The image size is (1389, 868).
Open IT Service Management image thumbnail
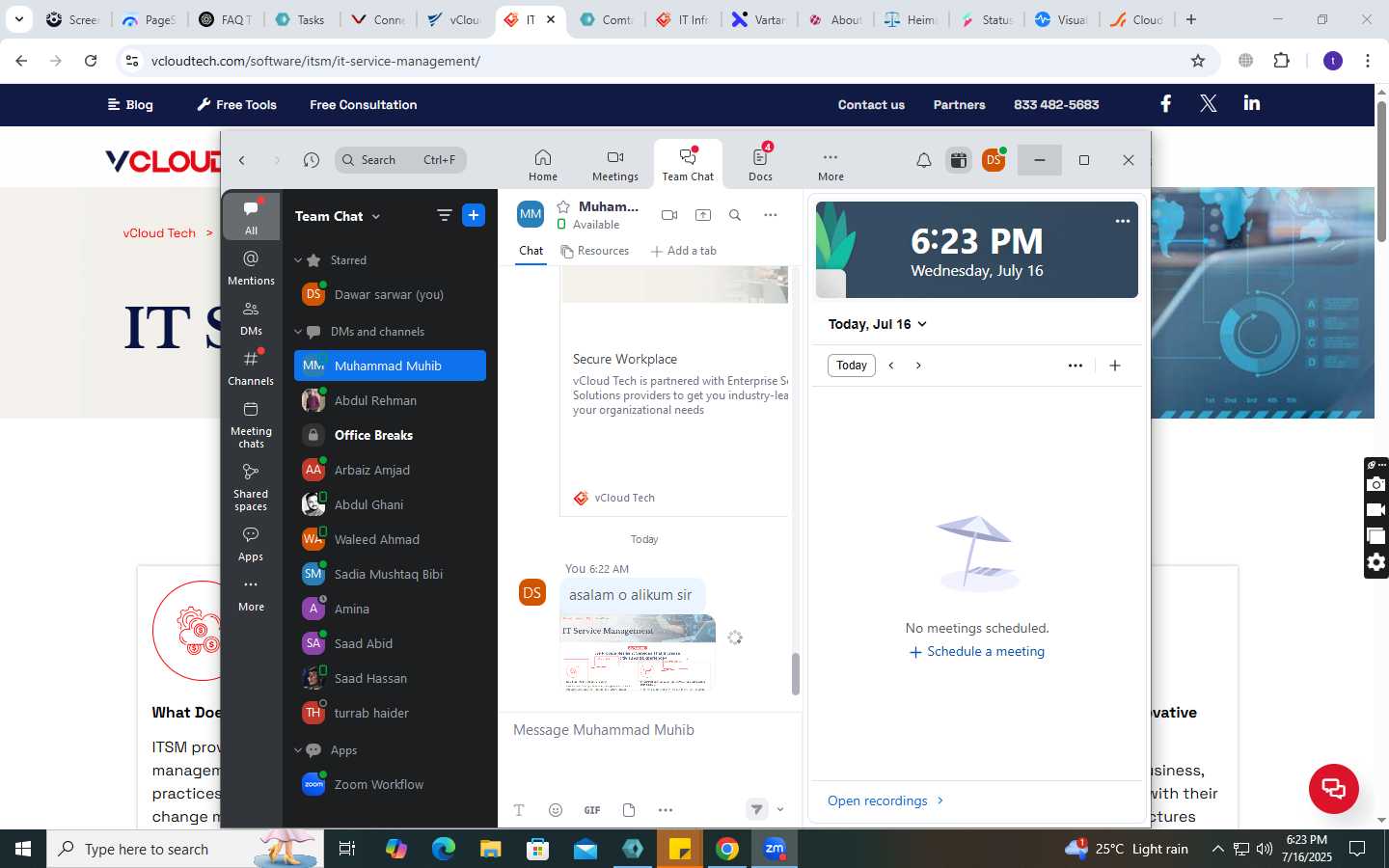pos(638,653)
